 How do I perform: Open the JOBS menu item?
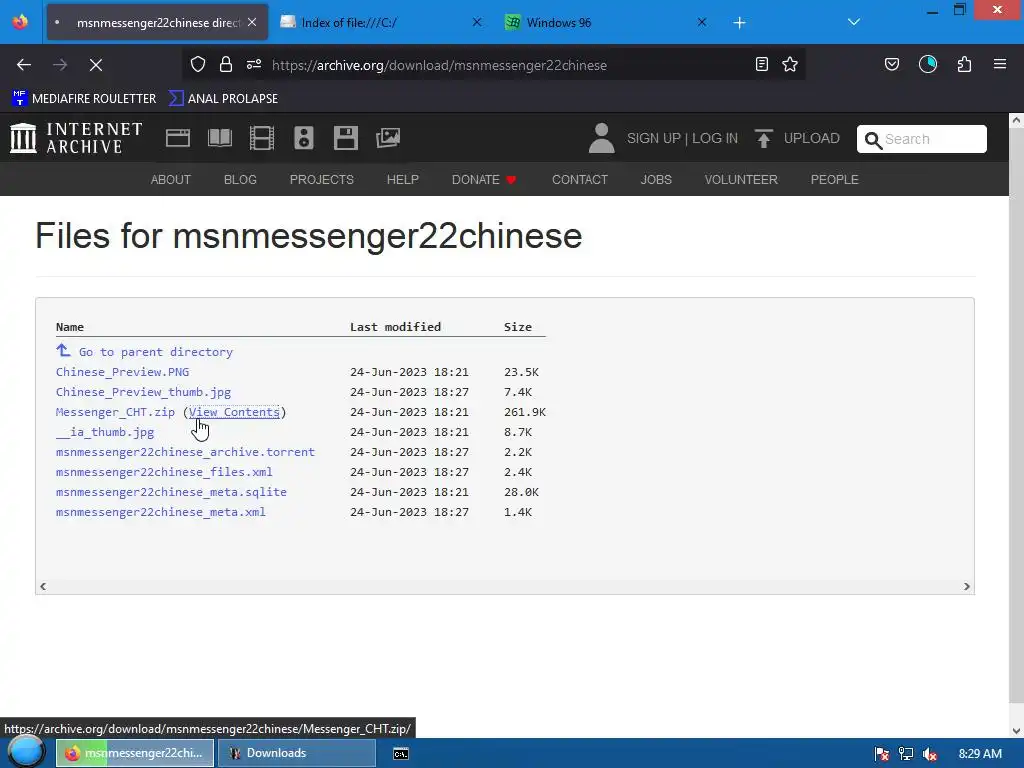pyautogui.click(x=656, y=180)
